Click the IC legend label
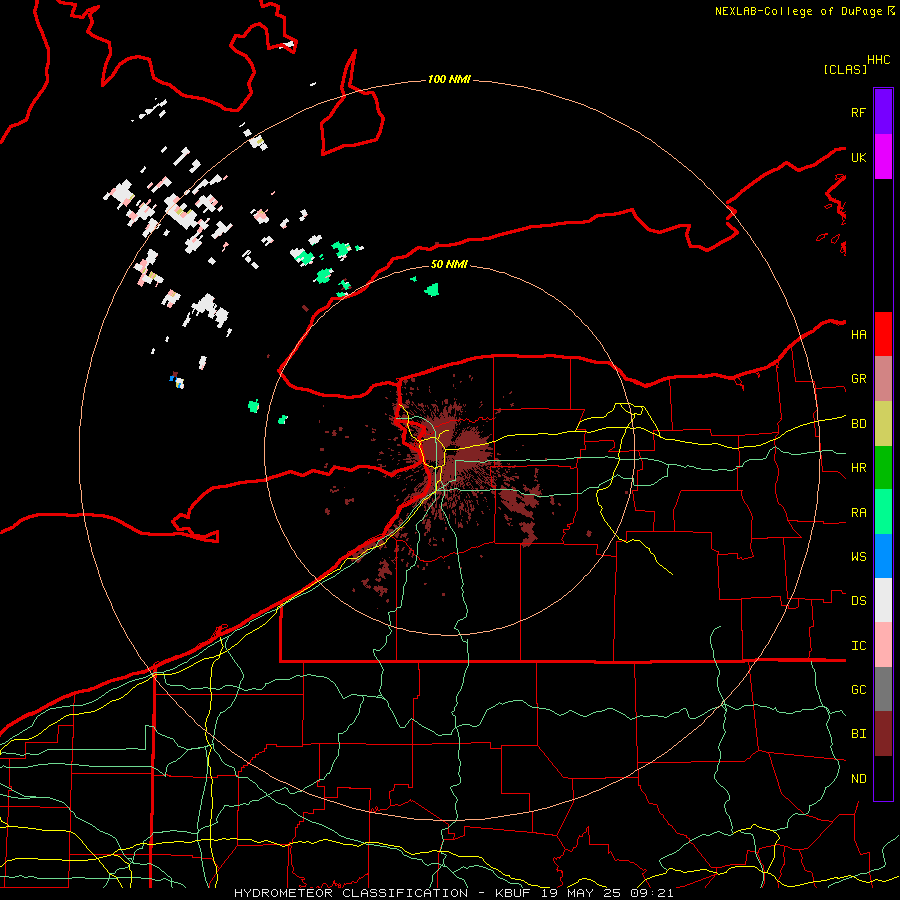Image resolution: width=900 pixels, height=900 pixels. point(858,646)
